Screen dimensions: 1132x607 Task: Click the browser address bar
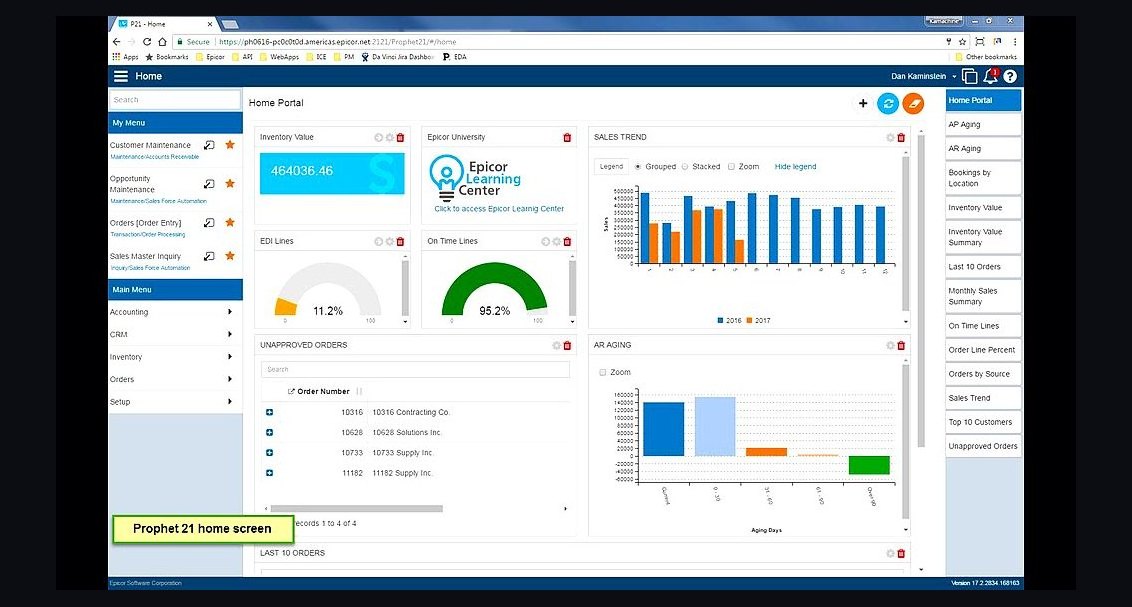(556, 42)
